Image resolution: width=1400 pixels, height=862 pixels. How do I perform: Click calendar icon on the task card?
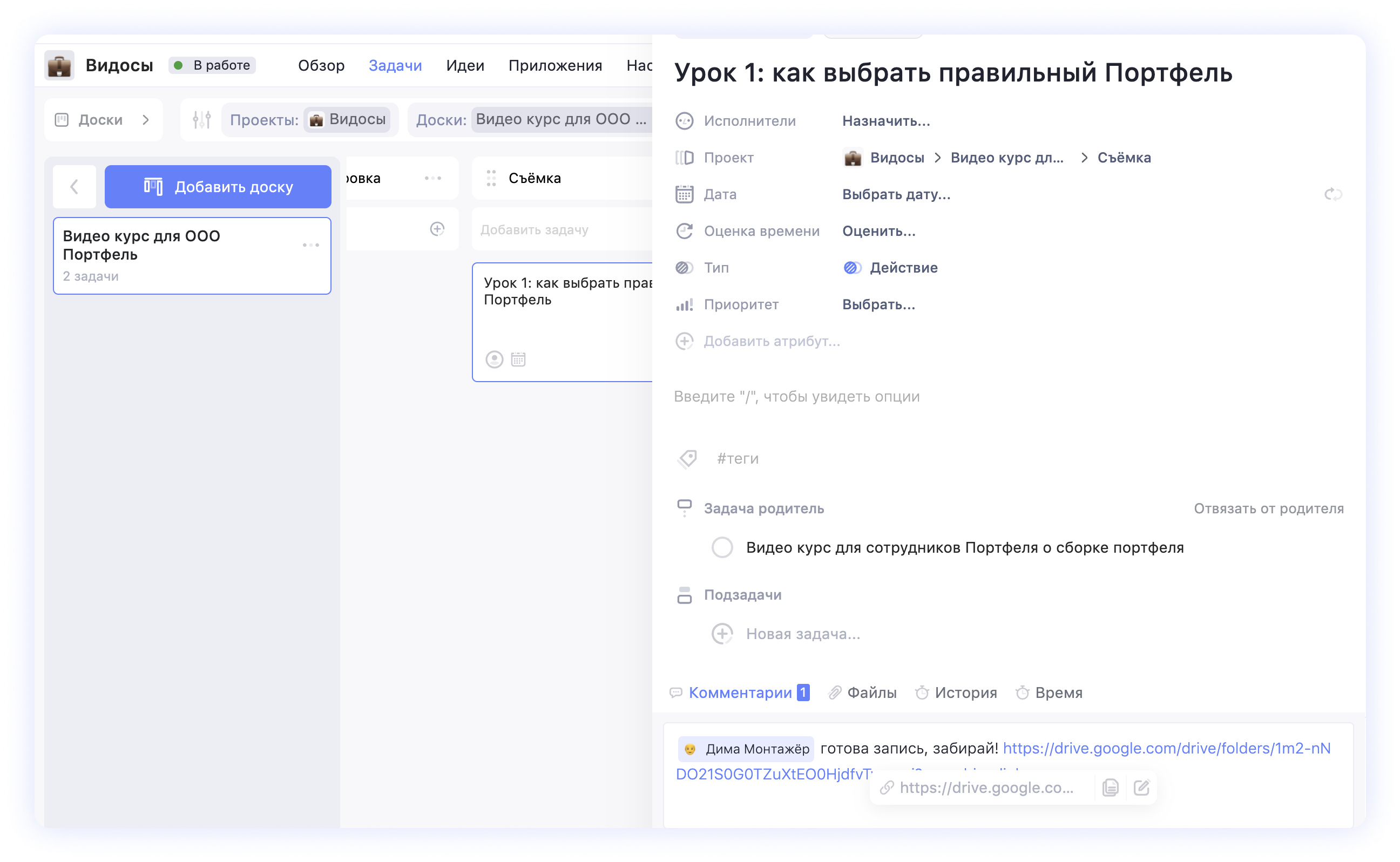click(x=518, y=359)
